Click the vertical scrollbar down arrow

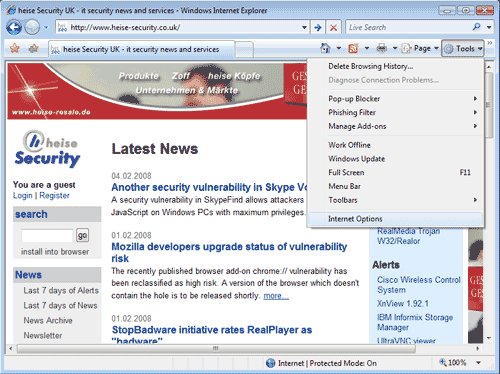(489, 338)
